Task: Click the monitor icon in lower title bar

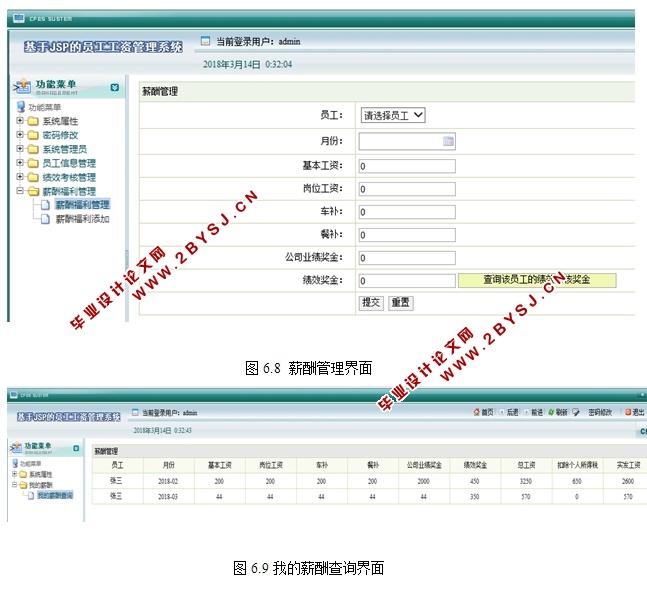Action: (x=14, y=395)
